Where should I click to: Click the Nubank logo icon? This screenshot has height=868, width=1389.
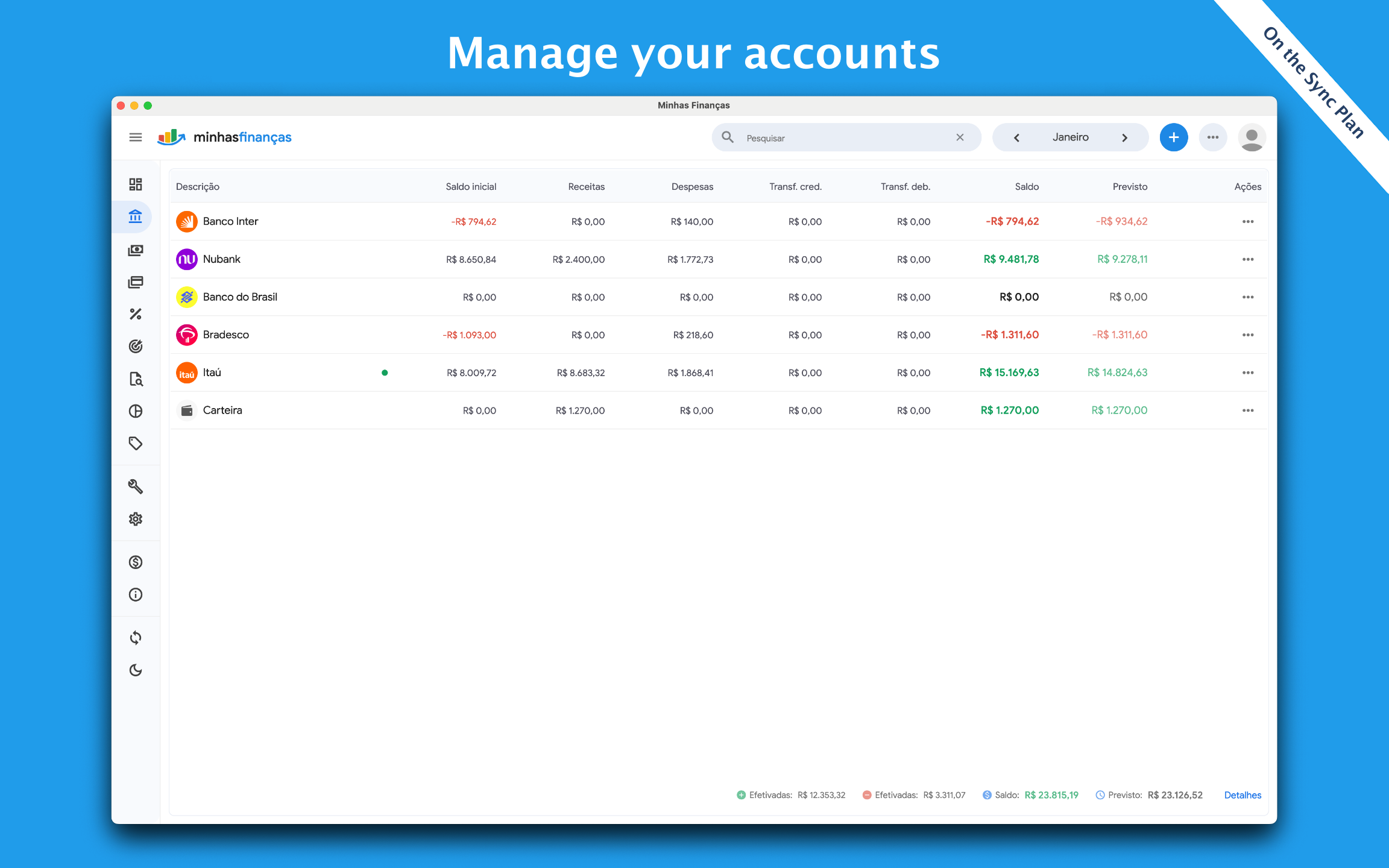point(187,259)
